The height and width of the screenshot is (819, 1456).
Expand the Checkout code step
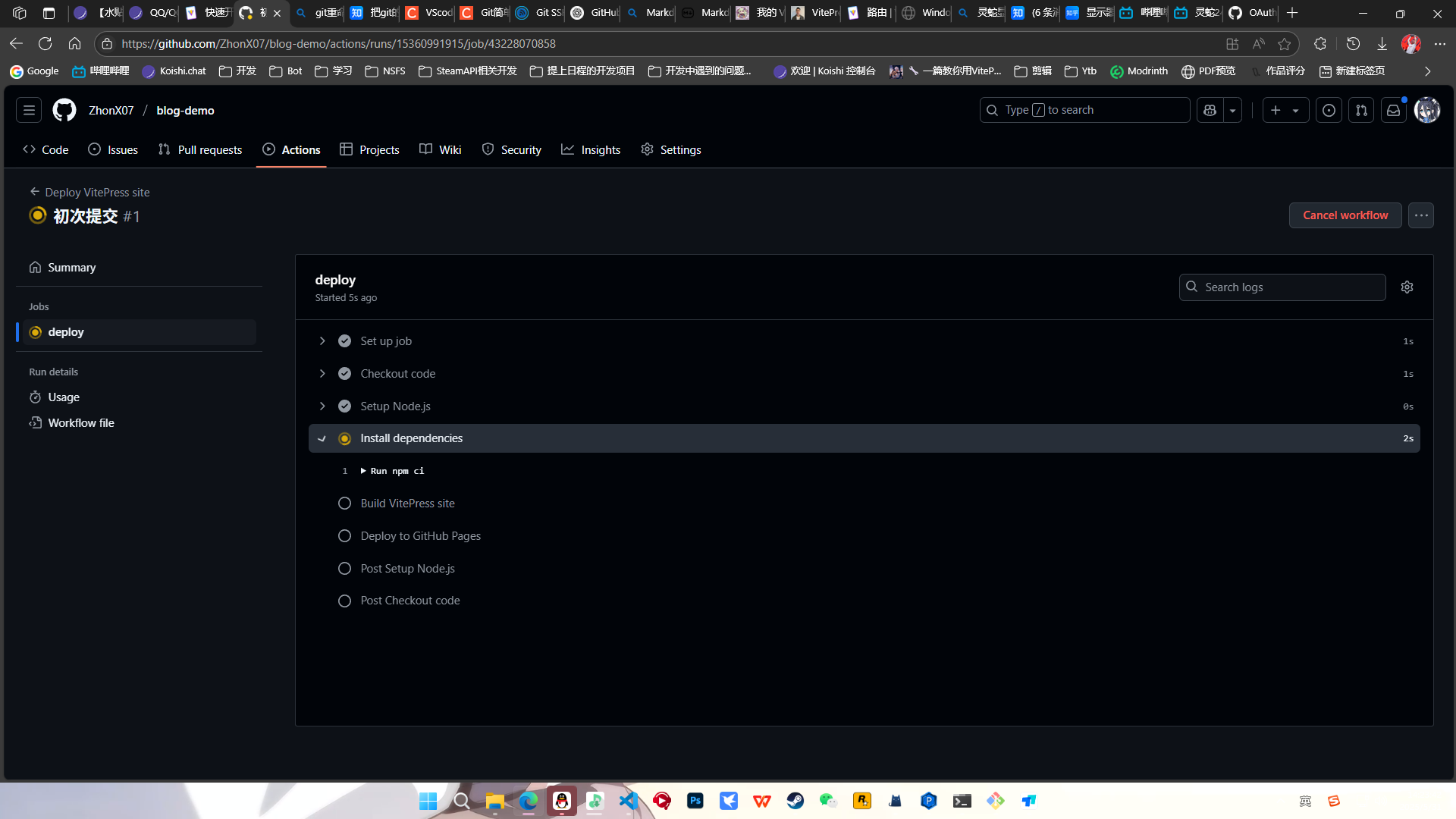click(864, 374)
